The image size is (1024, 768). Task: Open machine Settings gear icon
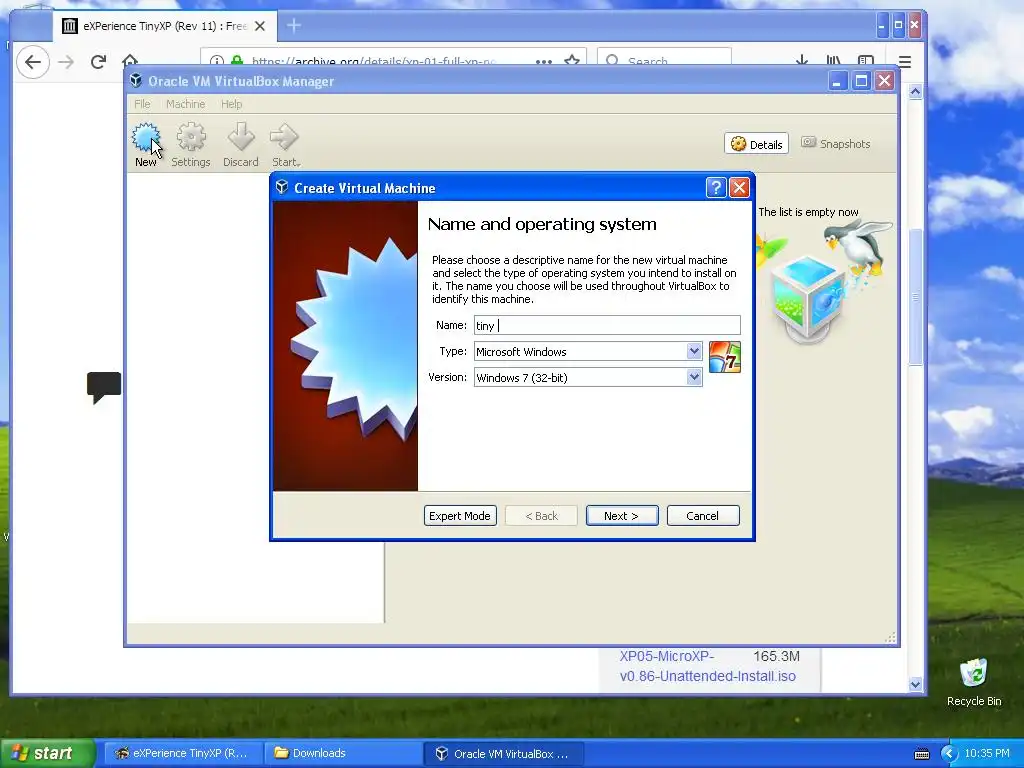click(191, 137)
